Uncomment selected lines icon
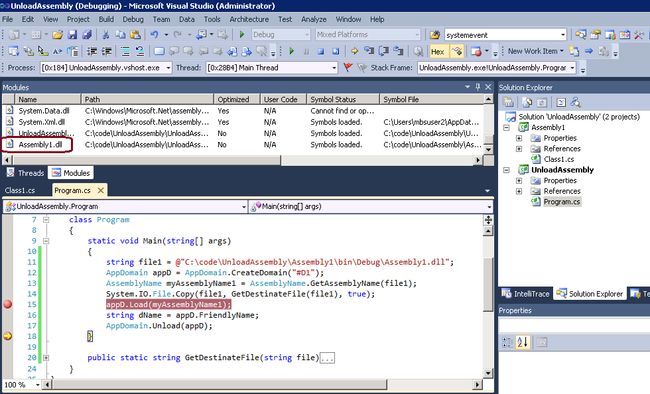Viewport: 650px width, 394px height. (x=140, y=51)
